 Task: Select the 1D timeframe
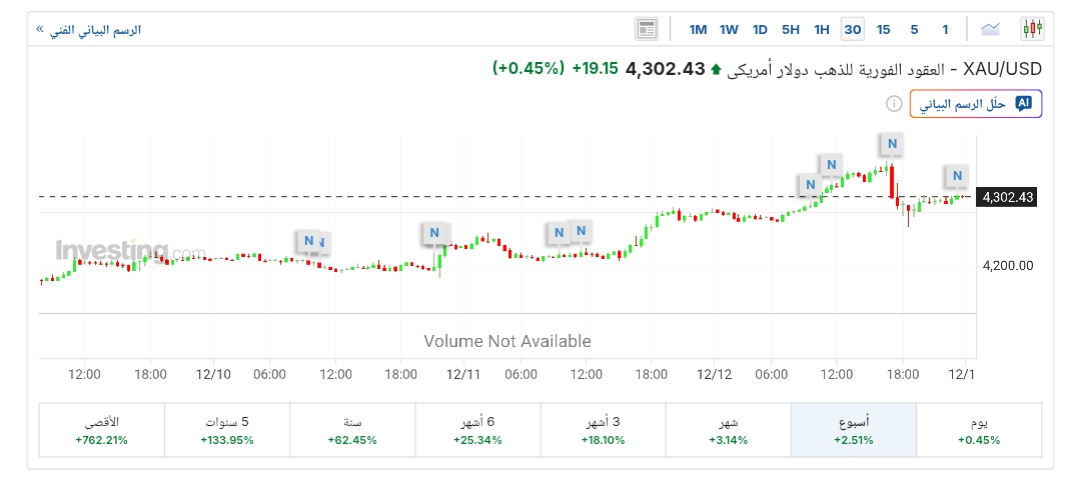[760, 29]
